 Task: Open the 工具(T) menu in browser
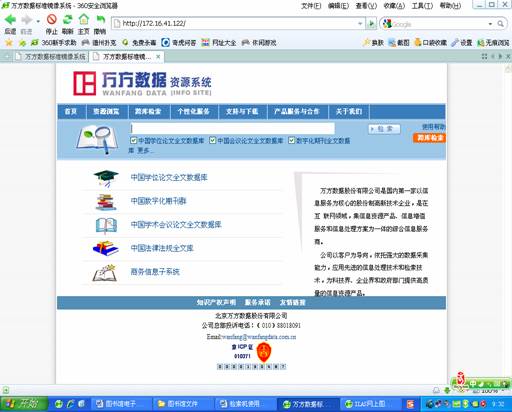click(x=422, y=6)
